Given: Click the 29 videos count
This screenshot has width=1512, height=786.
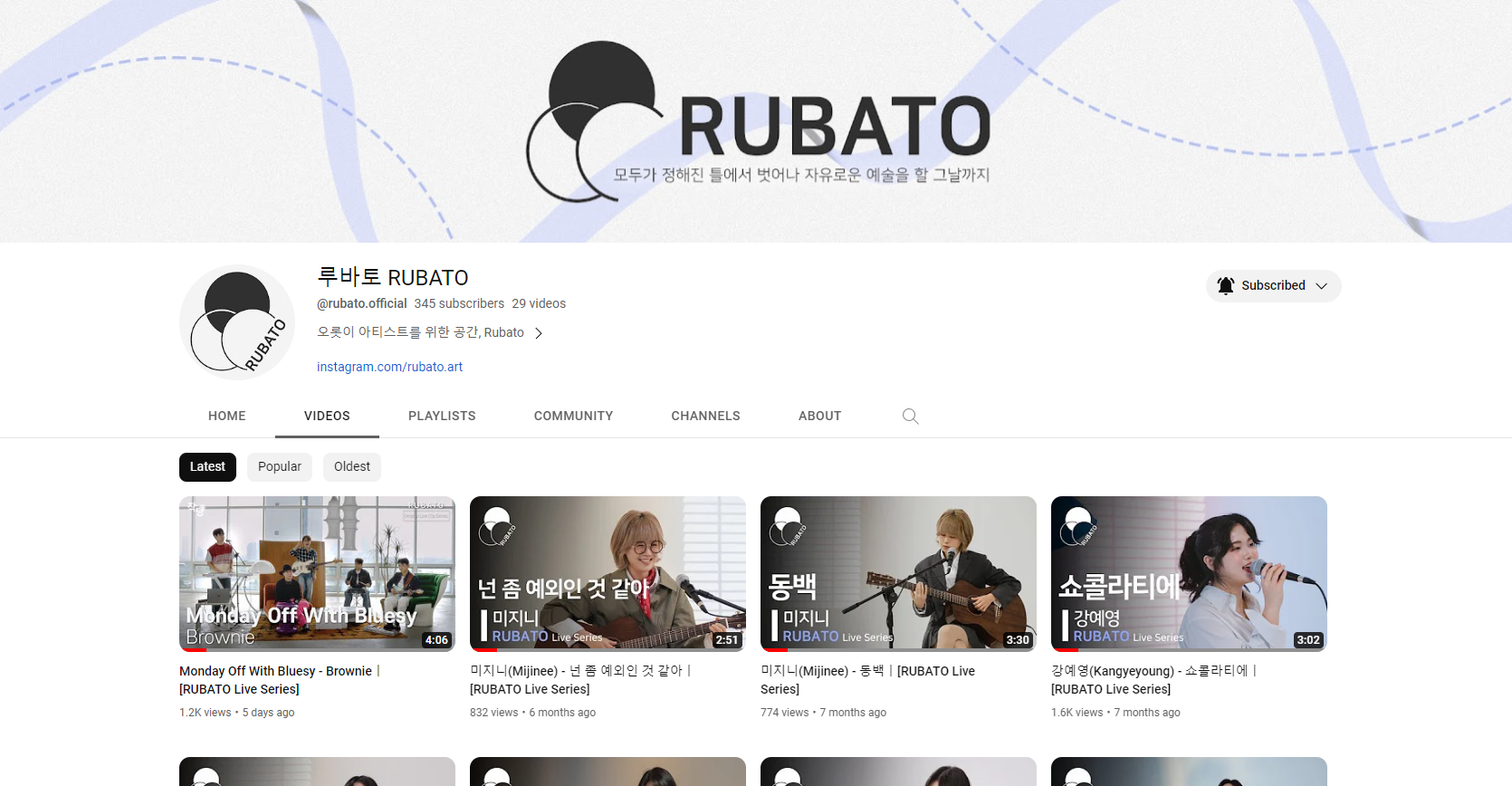Looking at the screenshot, I should click(539, 303).
